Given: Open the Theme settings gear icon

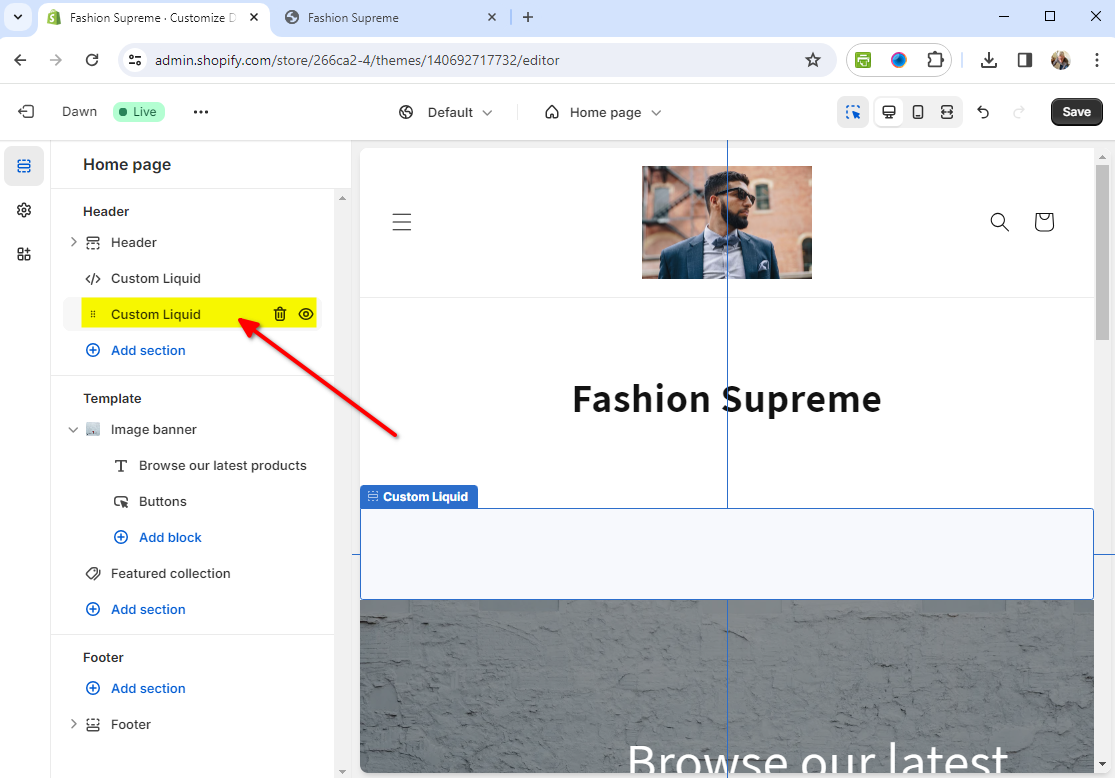Looking at the screenshot, I should click(24, 210).
